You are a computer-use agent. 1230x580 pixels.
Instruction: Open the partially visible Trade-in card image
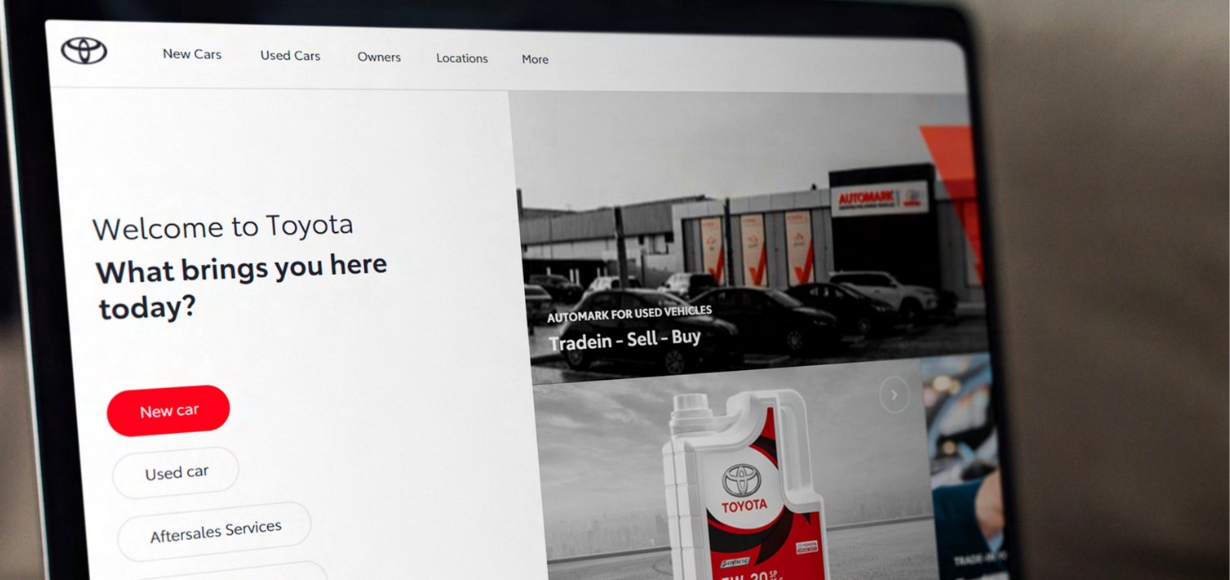tap(965, 465)
